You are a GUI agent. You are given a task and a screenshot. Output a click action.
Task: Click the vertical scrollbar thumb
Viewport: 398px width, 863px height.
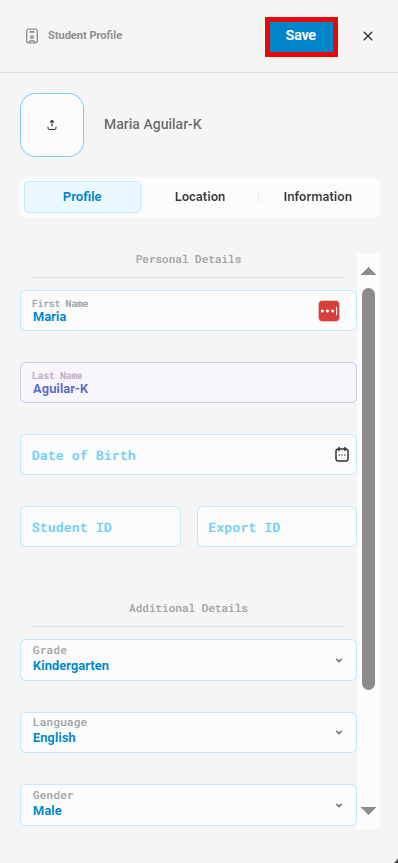pos(368,489)
